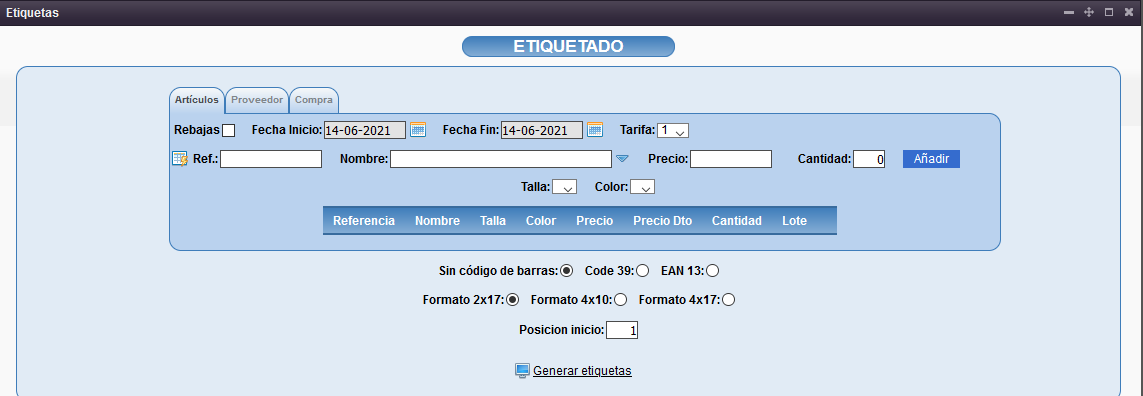Viewport: 1143px width, 396px height.
Task: Click the article search icon beside Ref.
Action: click(x=180, y=158)
